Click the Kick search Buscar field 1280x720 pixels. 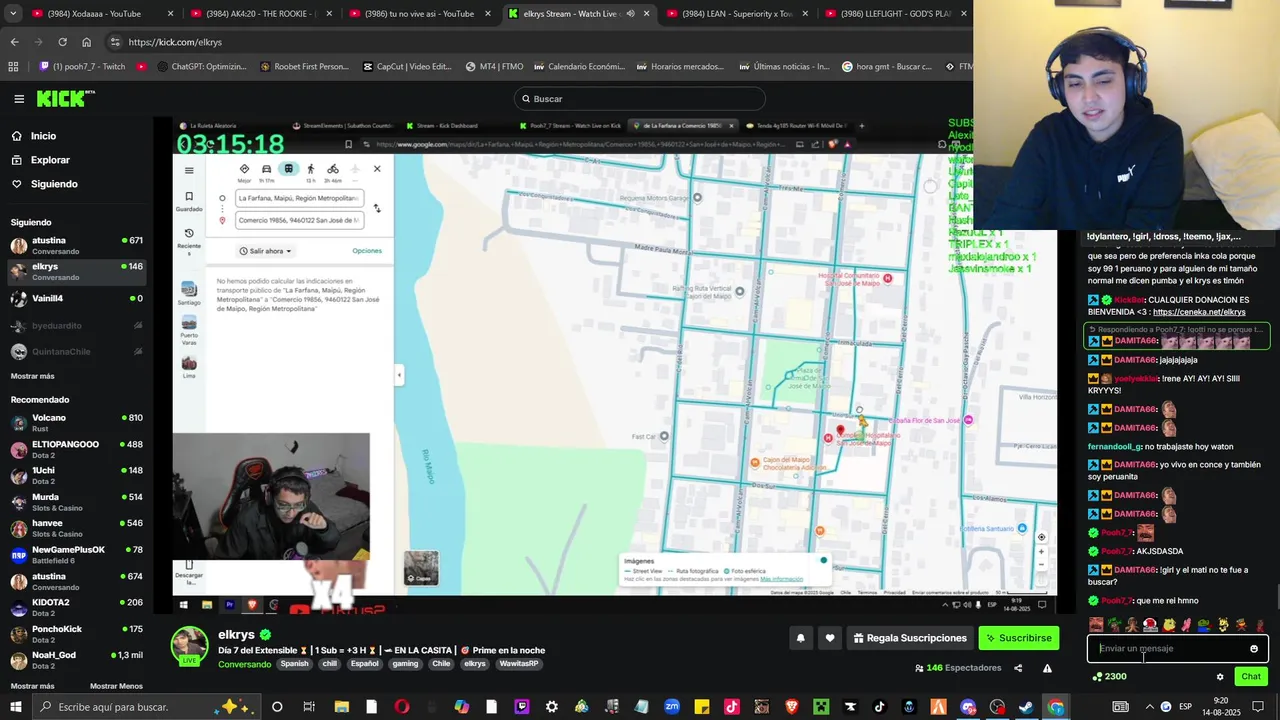tap(640, 99)
